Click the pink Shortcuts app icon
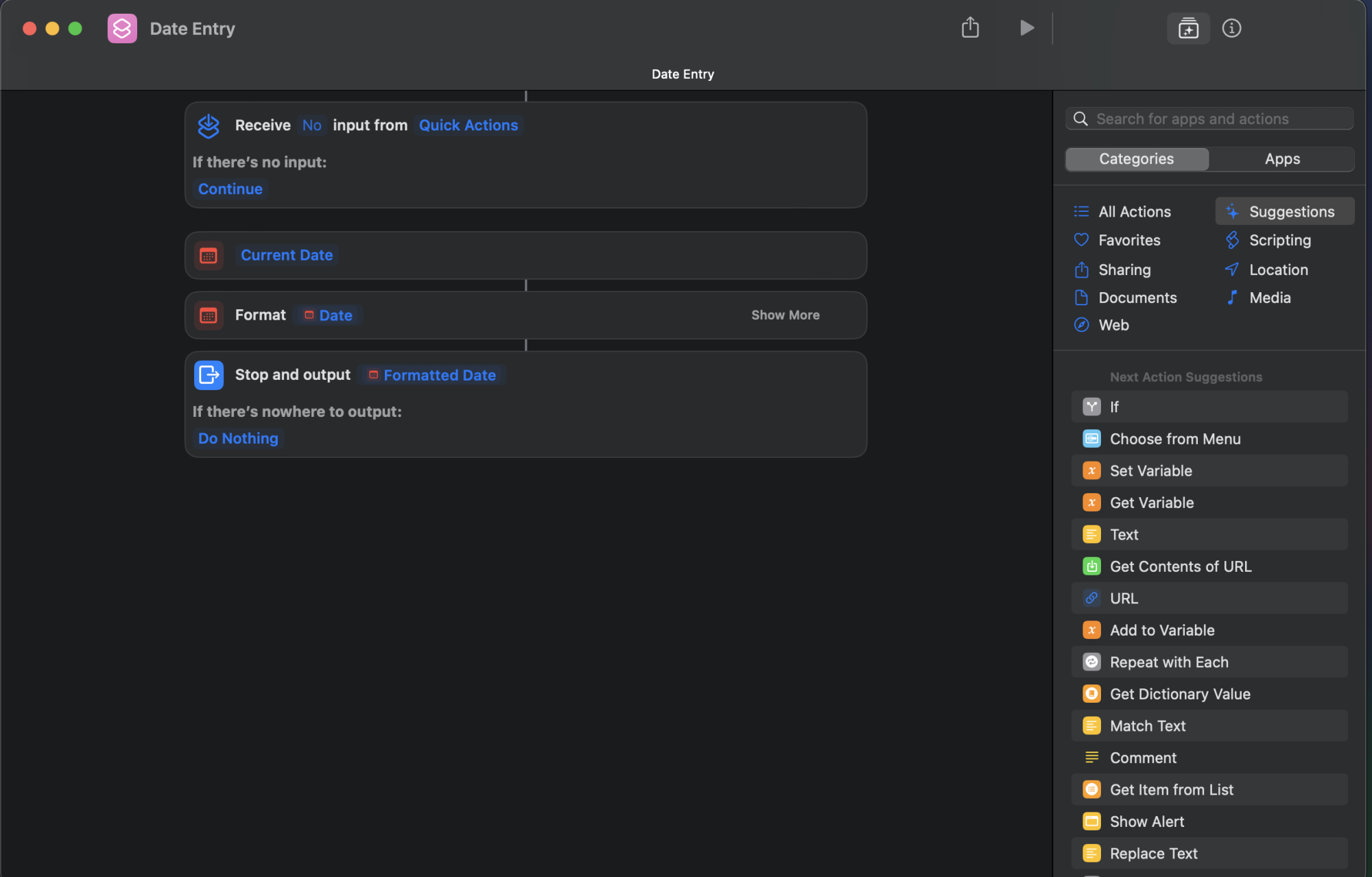This screenshot has height=877, width=1372. (122, 28)
